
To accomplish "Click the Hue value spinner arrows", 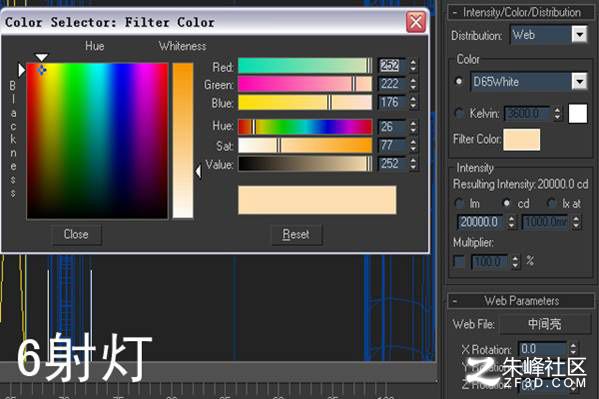I will click(x=413, y=127).
